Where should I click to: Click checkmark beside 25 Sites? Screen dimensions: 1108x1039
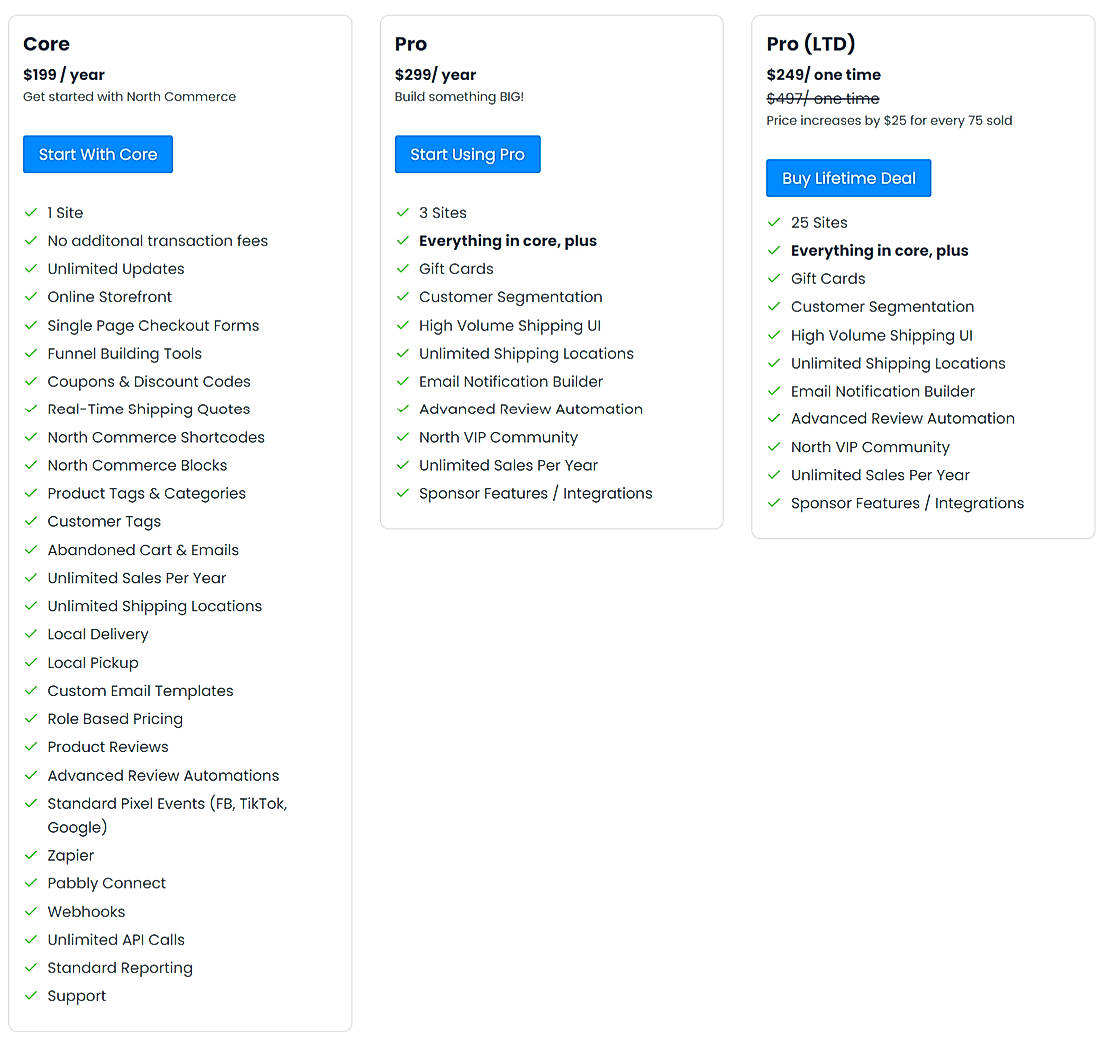(774, 222)
